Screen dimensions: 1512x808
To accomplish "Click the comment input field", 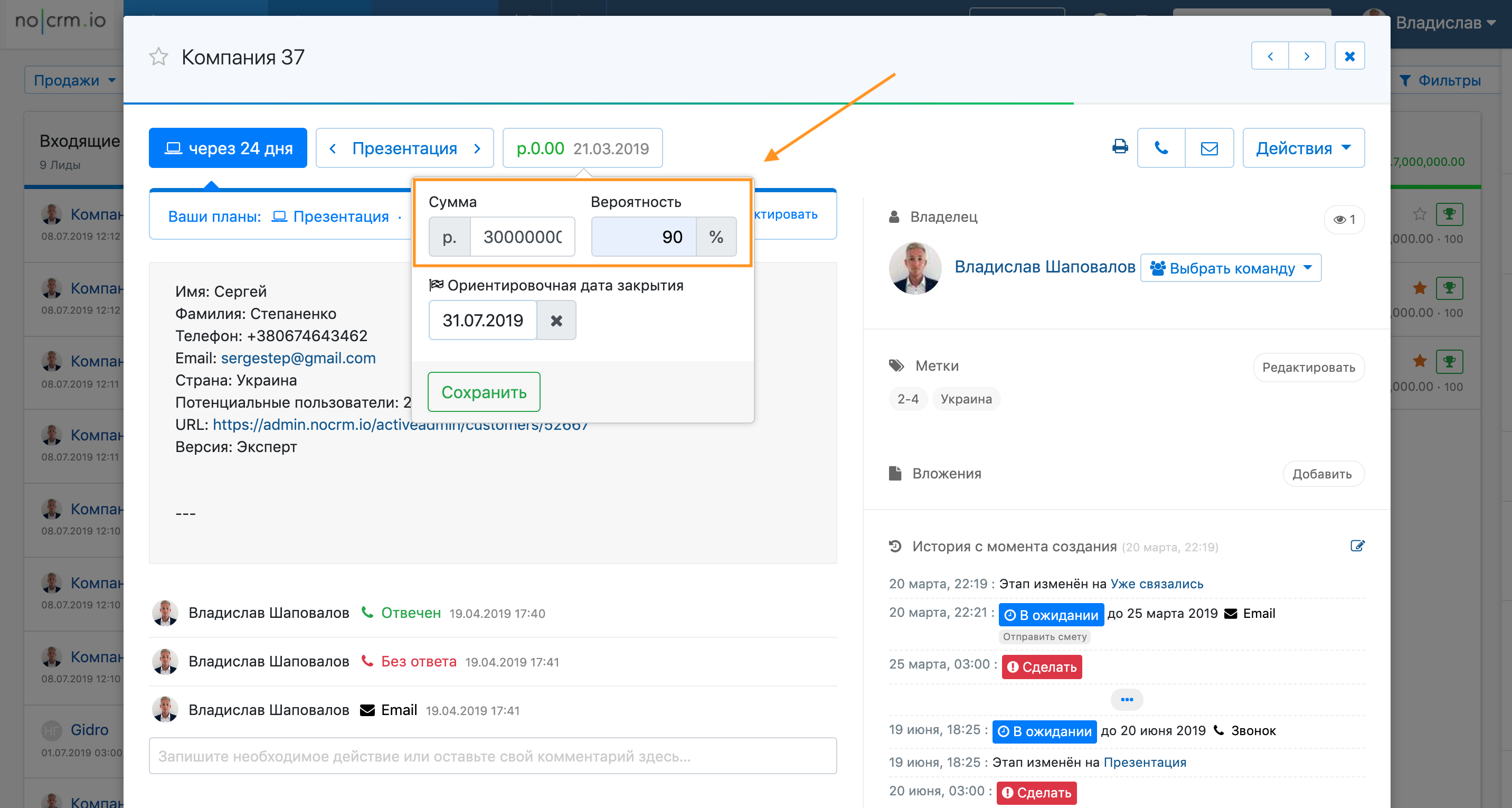I will point(492,756).
